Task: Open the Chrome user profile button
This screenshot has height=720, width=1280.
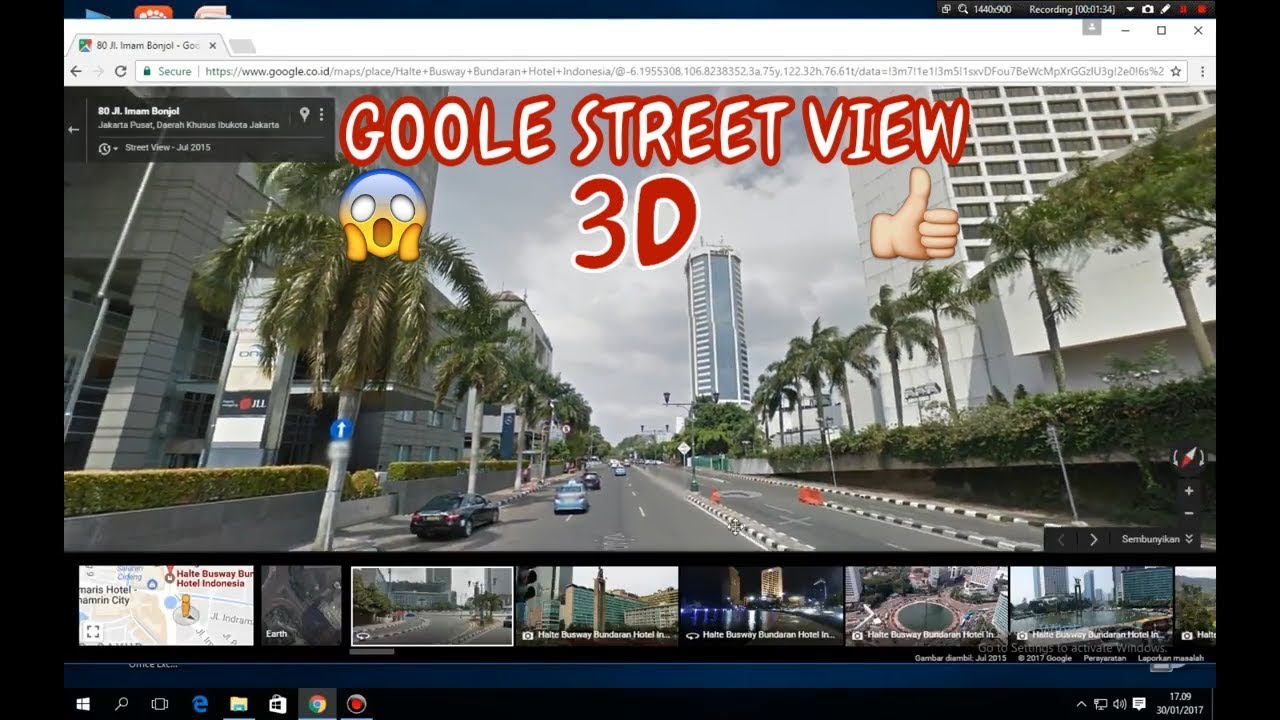Action: [1091, 28]
